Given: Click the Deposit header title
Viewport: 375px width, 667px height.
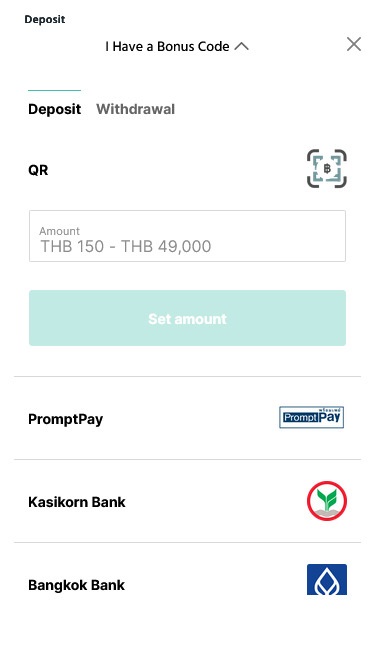Looking at the screenshot, I should point(45,20).
